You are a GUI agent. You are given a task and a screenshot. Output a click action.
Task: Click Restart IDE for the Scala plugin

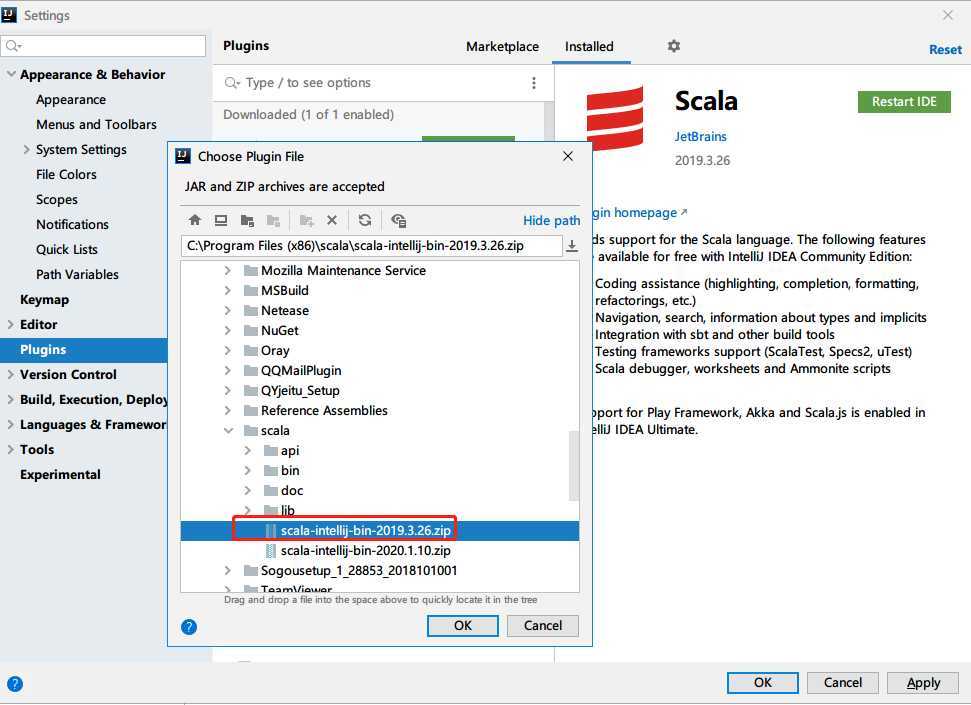(904, 102)
